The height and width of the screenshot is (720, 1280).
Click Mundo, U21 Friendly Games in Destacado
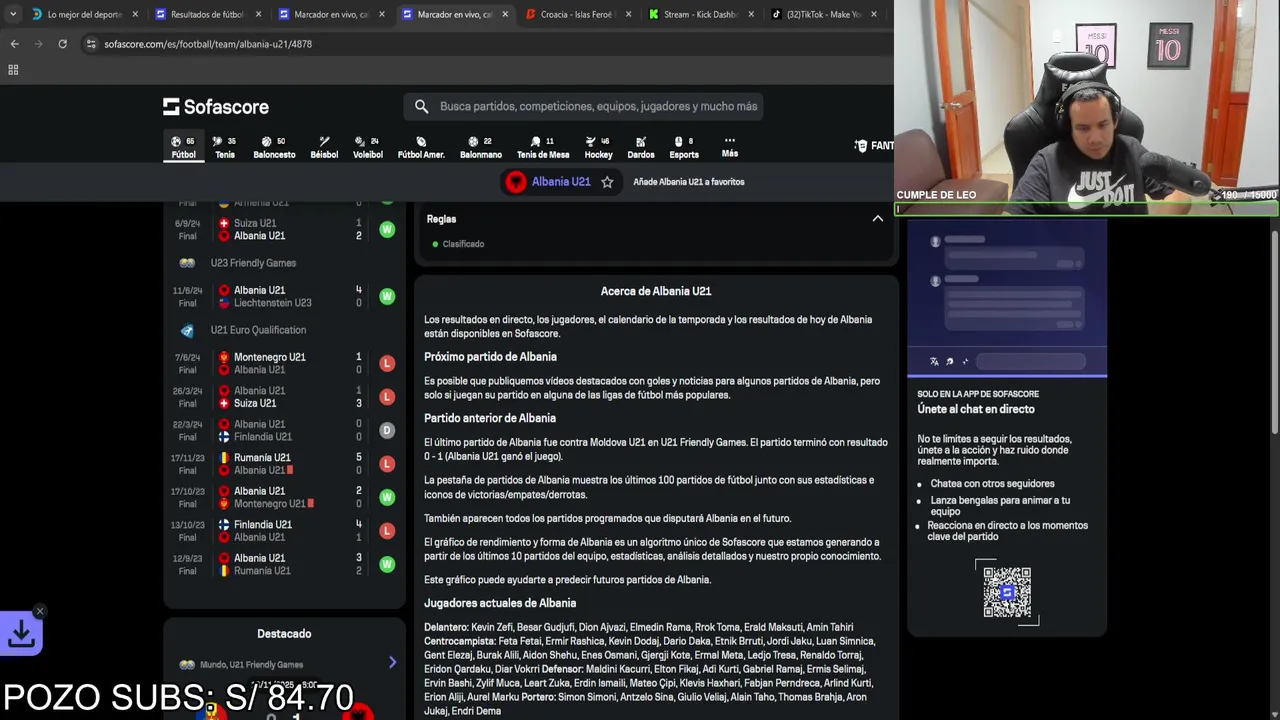point(251,664)
